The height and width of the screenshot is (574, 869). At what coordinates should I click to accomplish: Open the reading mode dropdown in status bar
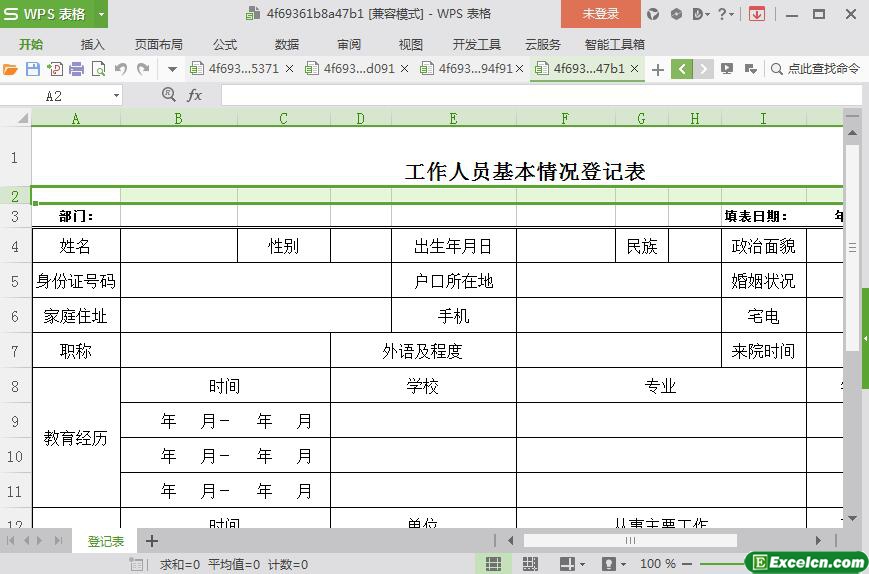tap(582, 565)
